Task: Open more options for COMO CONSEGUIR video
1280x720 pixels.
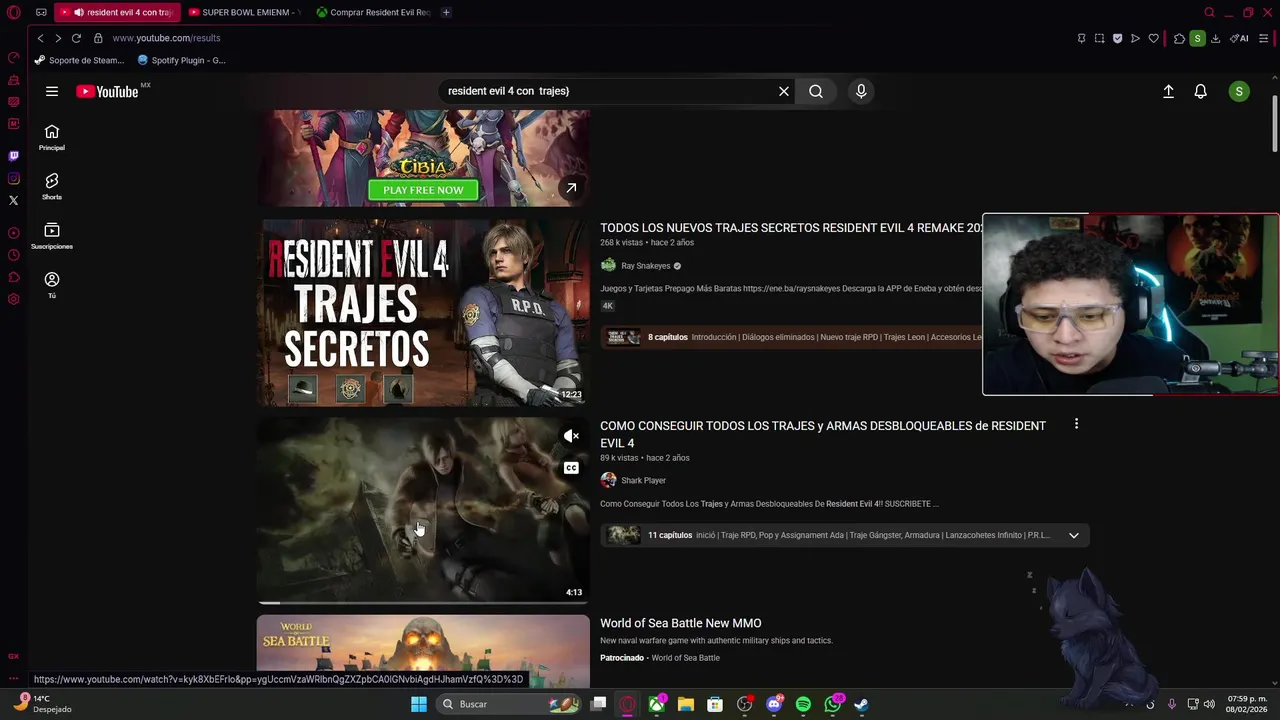Action: click(x=1076, y=424)
